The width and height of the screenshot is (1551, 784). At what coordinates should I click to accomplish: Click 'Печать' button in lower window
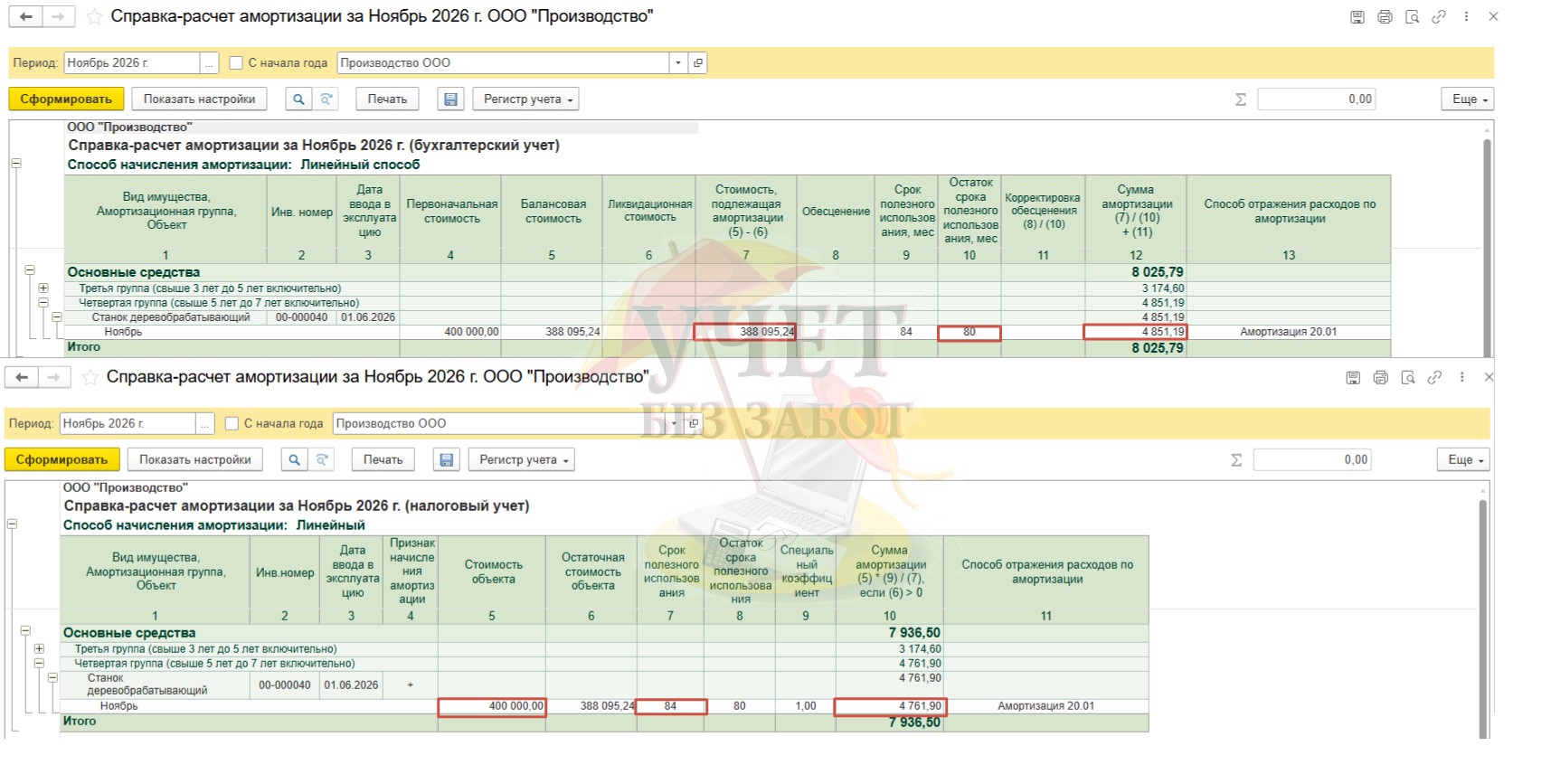click(383, 460)
